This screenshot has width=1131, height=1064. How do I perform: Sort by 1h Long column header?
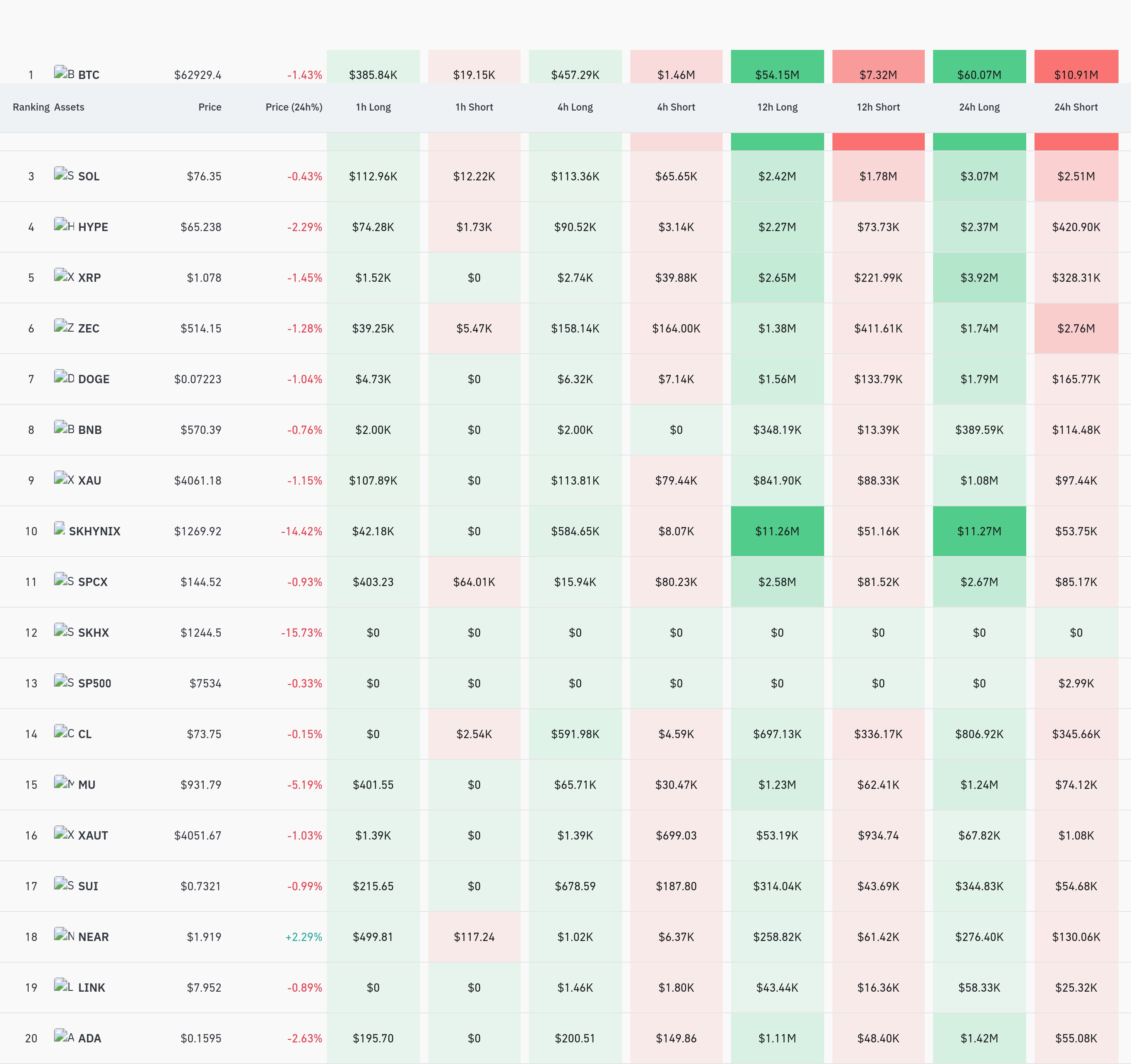pos(373,107)
